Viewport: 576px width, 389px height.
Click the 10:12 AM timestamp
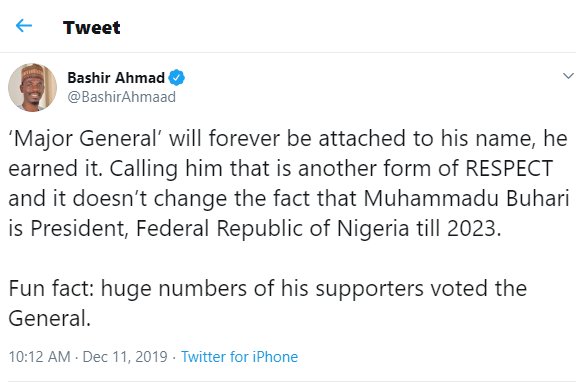click(39, 357)
